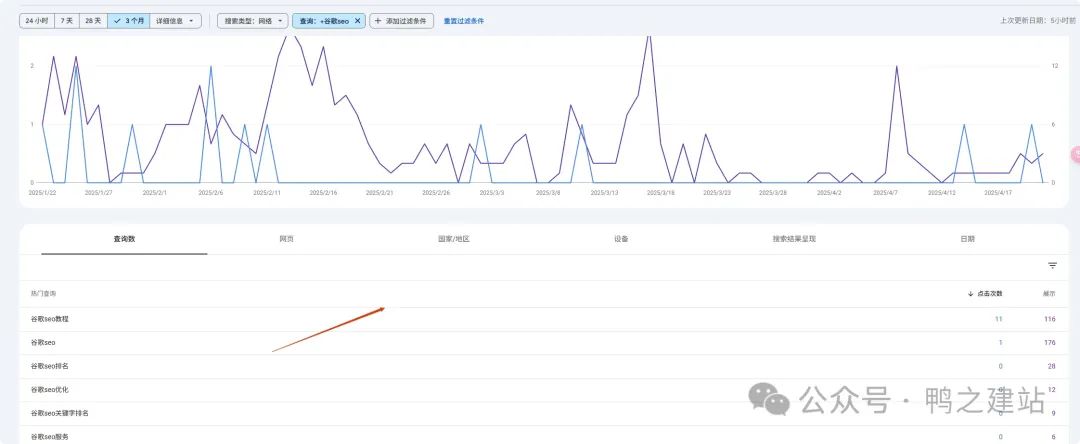Viewport: 1080px width, 444px height.
Task: Click the 2025/4/17 chart date label
Action: [997, 193]
